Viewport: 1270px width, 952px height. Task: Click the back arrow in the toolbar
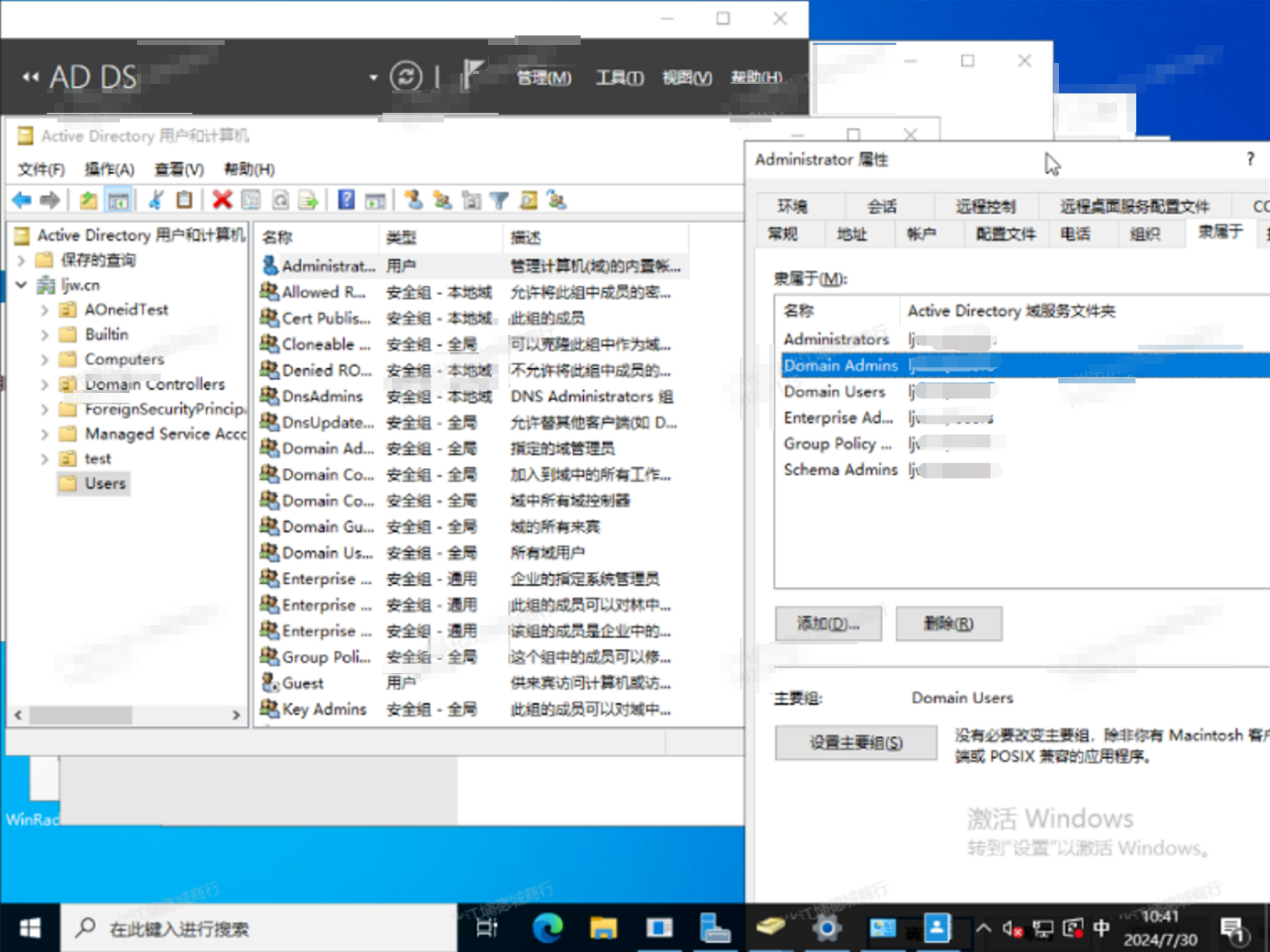pyautogui.click(x=22, y=200)
